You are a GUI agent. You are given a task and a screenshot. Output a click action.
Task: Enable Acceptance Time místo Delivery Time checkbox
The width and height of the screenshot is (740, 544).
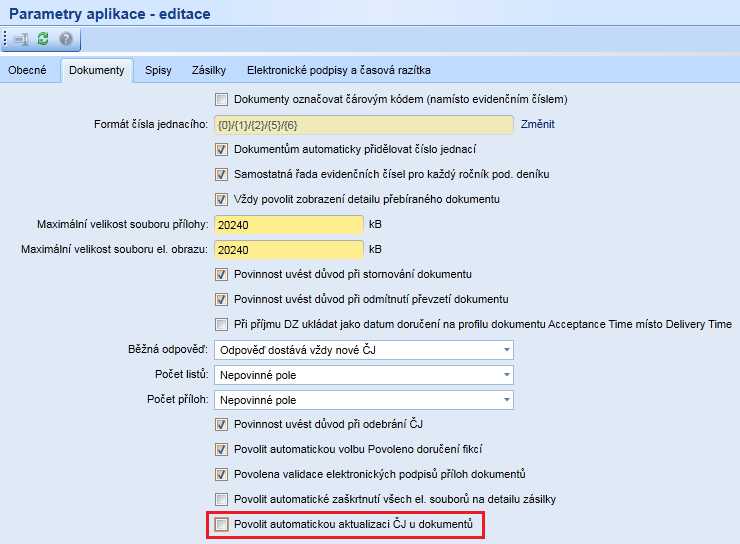[x=221, y=325]
